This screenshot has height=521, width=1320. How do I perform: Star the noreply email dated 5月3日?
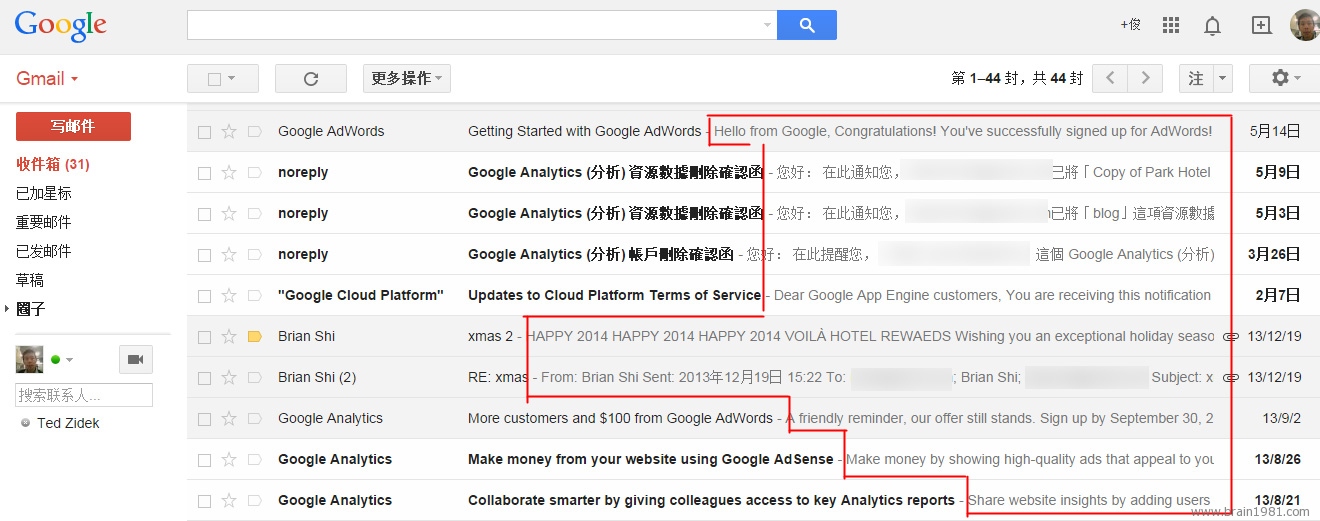click(228, 213)
